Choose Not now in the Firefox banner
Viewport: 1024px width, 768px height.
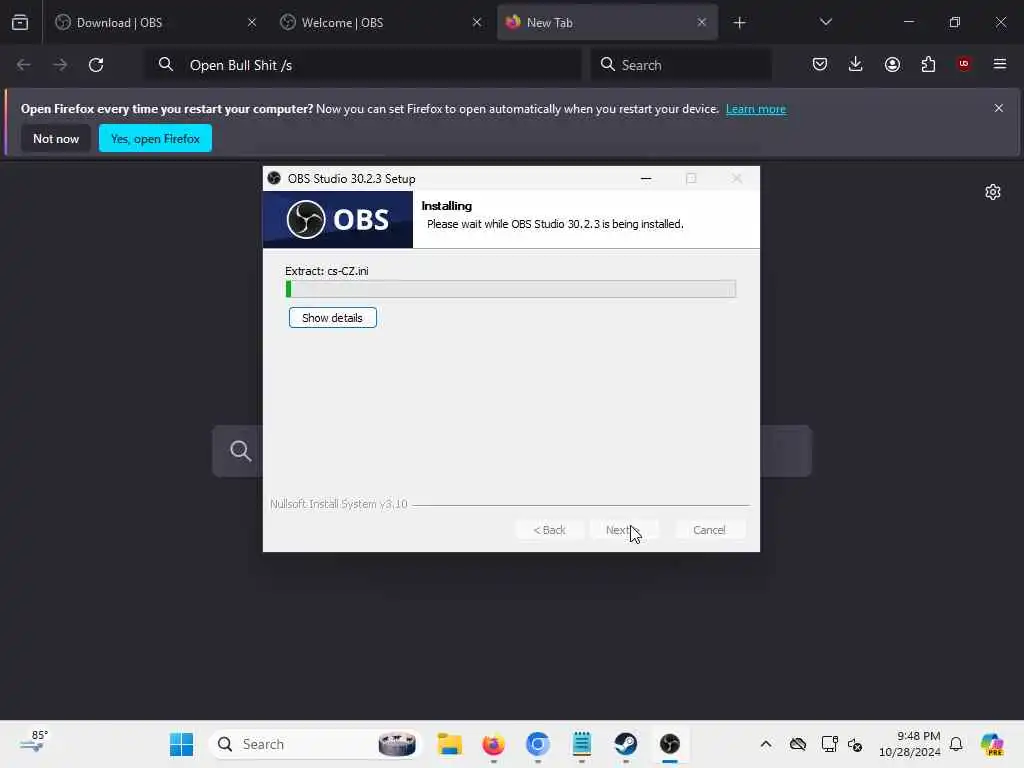tap(56, 138)
